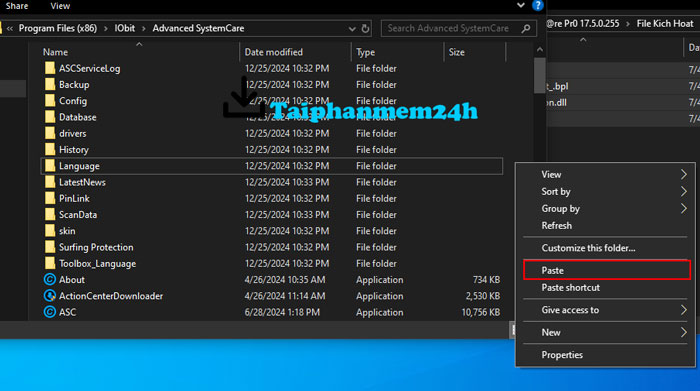Expand the ribbon with the chevron
Screen dimensions: 700x391
click(x=521, y=5)
